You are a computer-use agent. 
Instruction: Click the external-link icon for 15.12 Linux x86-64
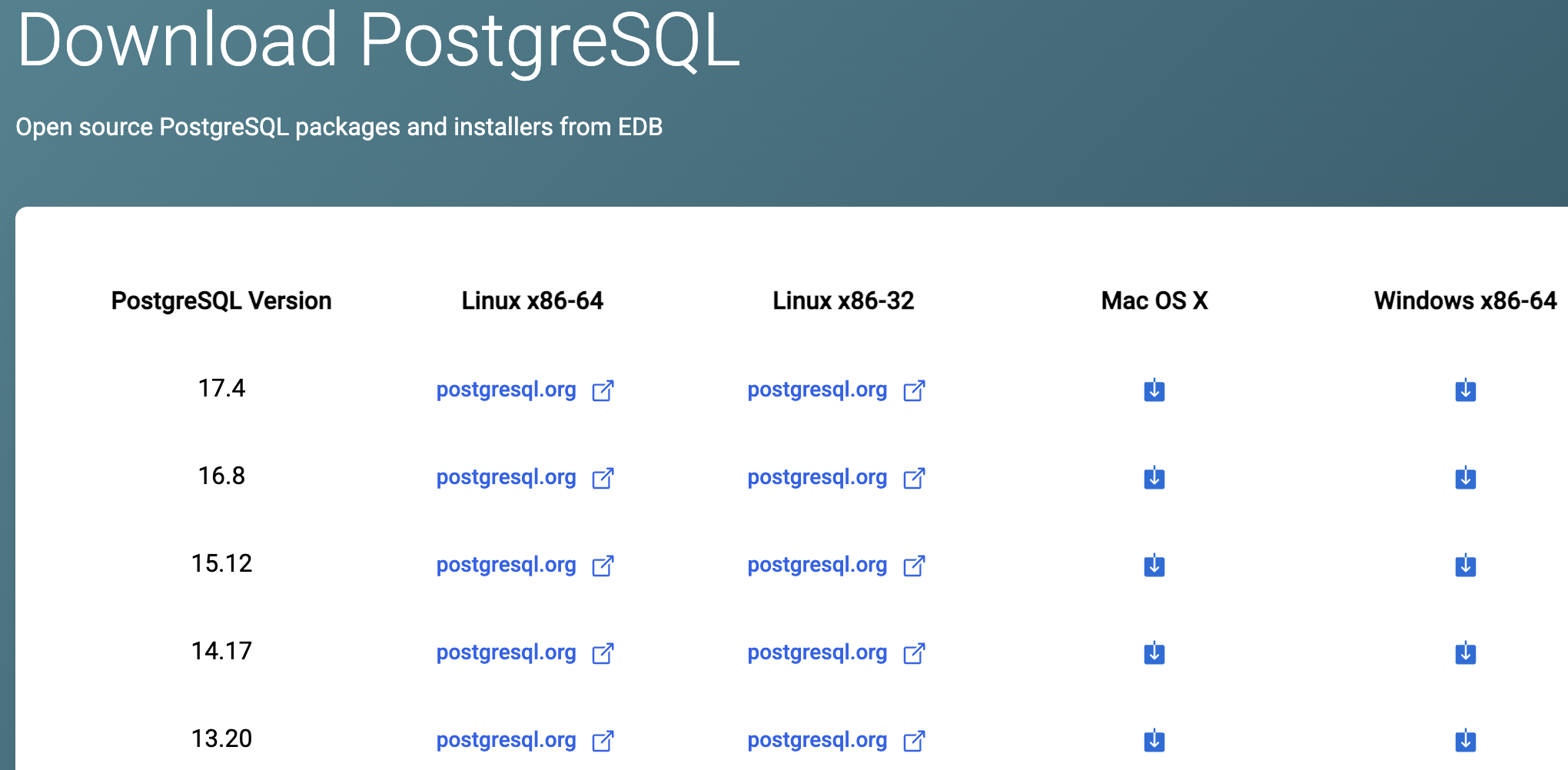point(603,566)
